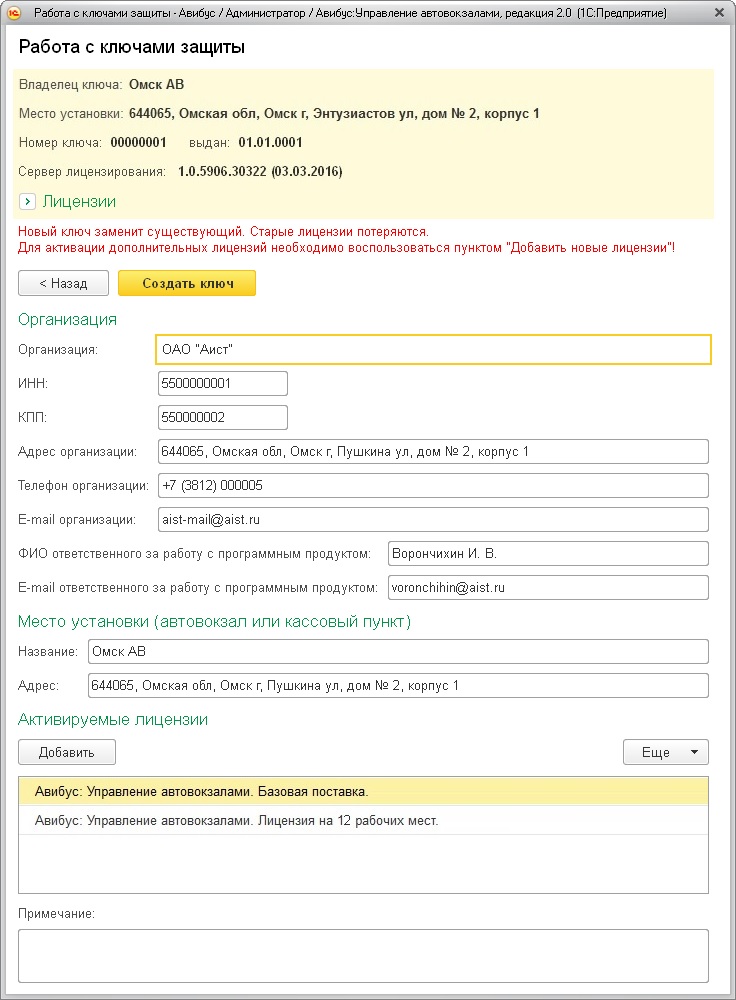Open the Еще dropdown menu
This screenshot has width=736, height=1000.
coord(665,752)
